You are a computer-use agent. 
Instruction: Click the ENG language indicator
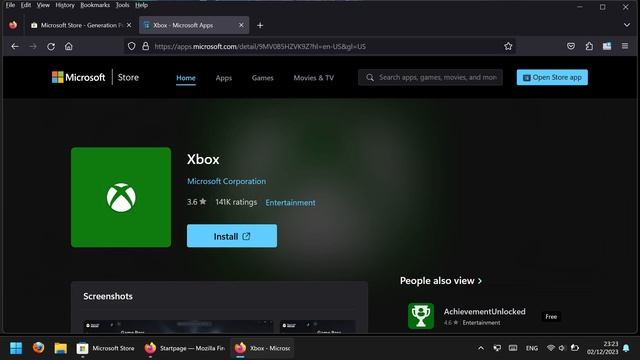pos(531,348)
